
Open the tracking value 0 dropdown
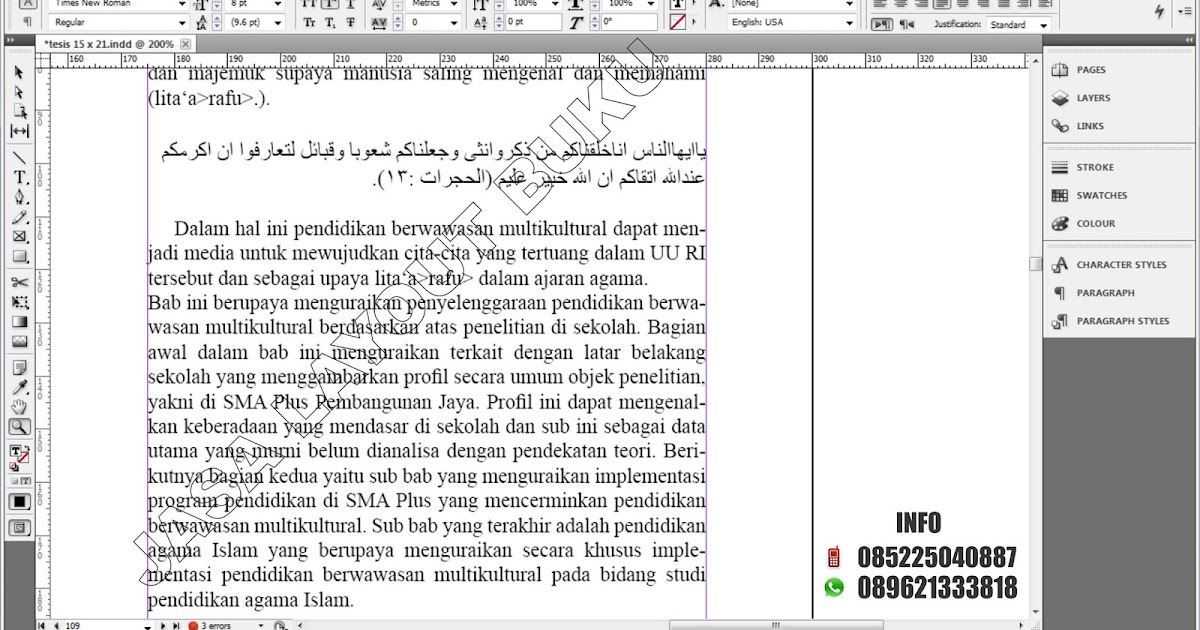(x=455, y=22)
